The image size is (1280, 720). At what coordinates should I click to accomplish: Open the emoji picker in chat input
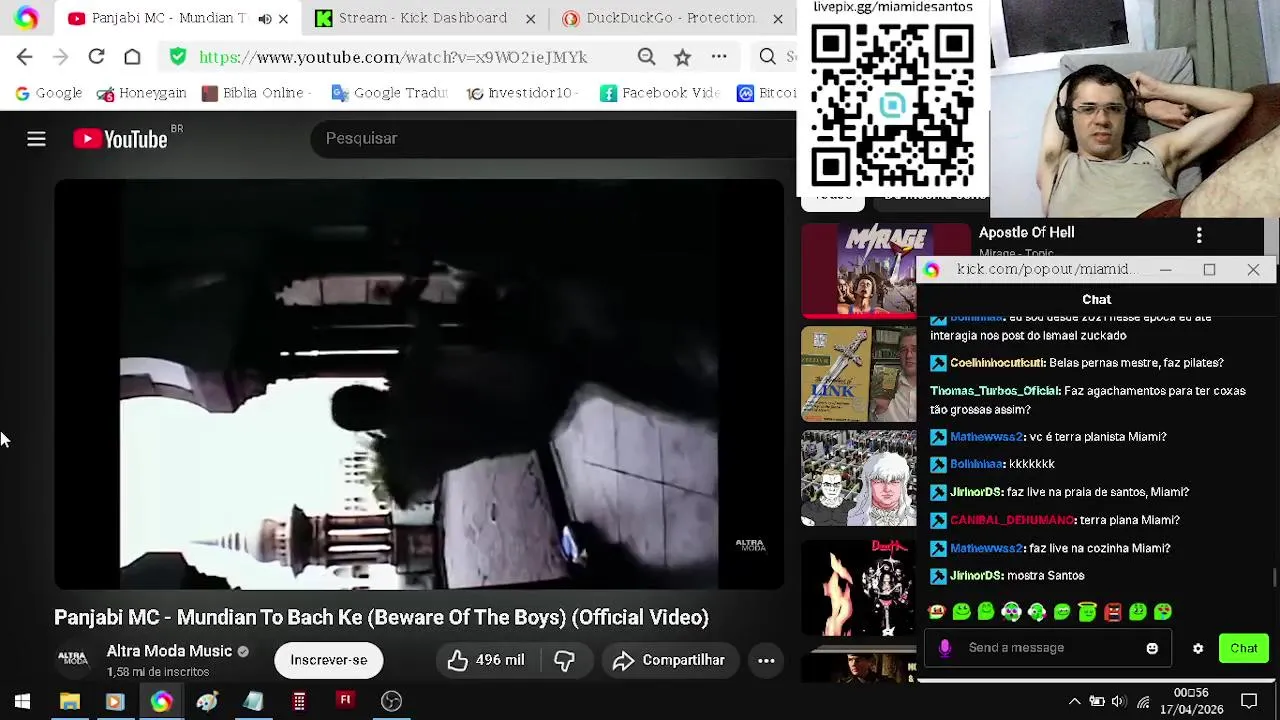pyautogui.click(x=1152, y=648)
